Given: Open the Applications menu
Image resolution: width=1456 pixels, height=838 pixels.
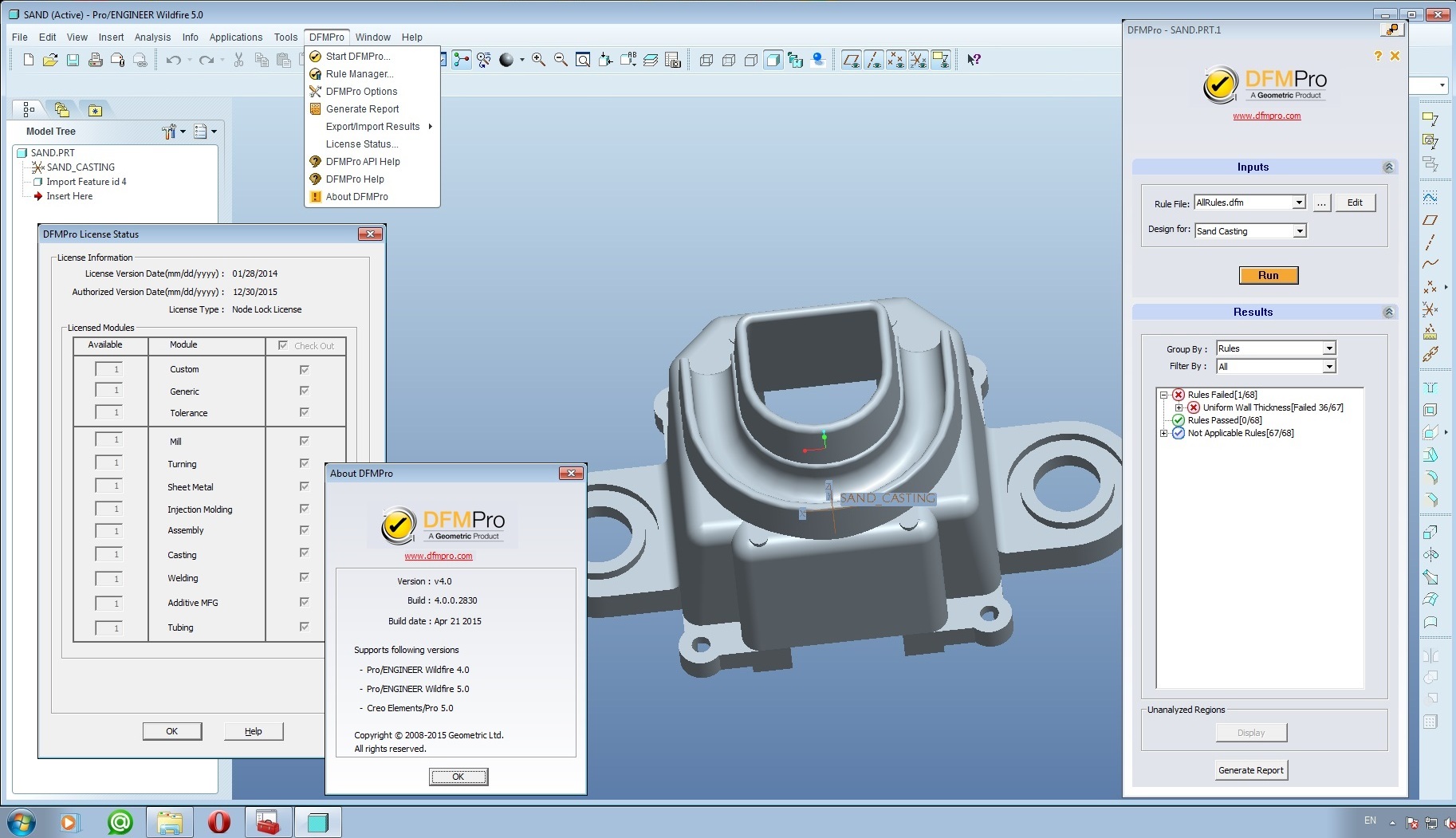Looking at the screenshot, I should coord(236,37).
